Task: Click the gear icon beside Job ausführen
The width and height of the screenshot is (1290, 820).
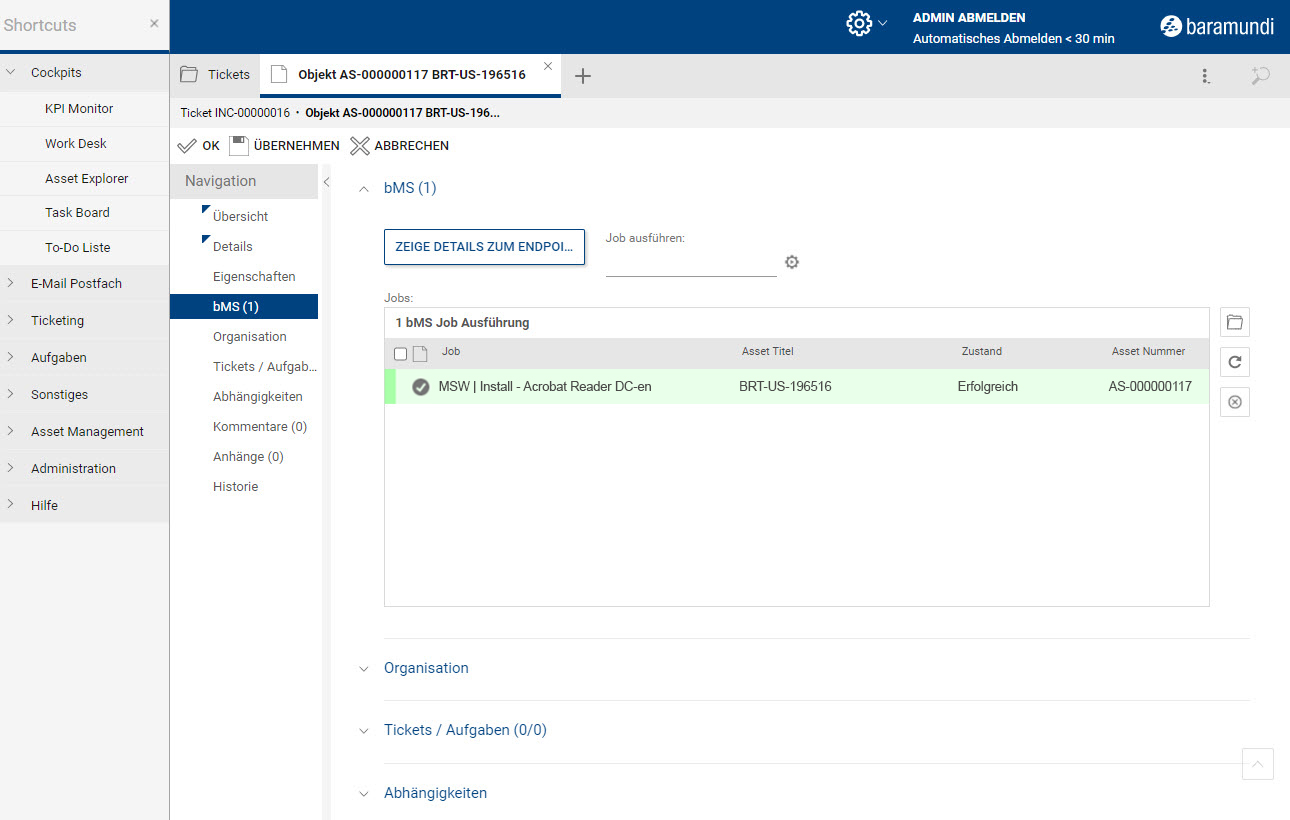Action: (792, 262)
